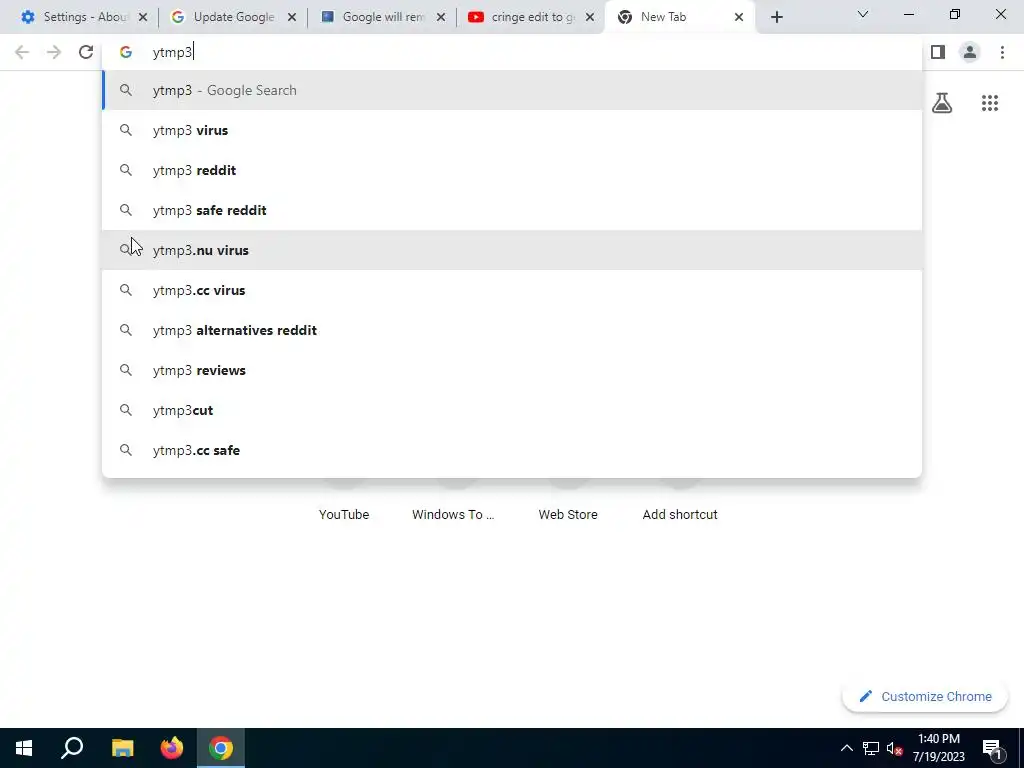The width and height of the screenshot is (1024, 768).
Task: Close the New Tab tab
Action: pos(739,18)
